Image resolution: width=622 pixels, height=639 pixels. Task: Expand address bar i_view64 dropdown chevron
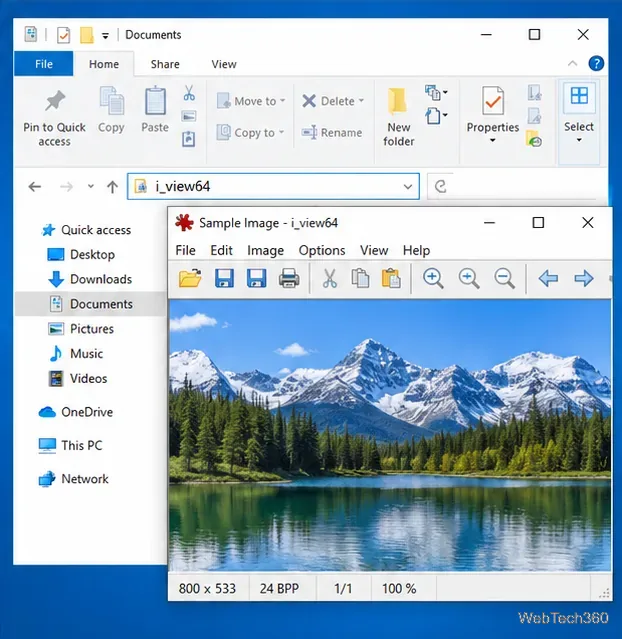408,187
